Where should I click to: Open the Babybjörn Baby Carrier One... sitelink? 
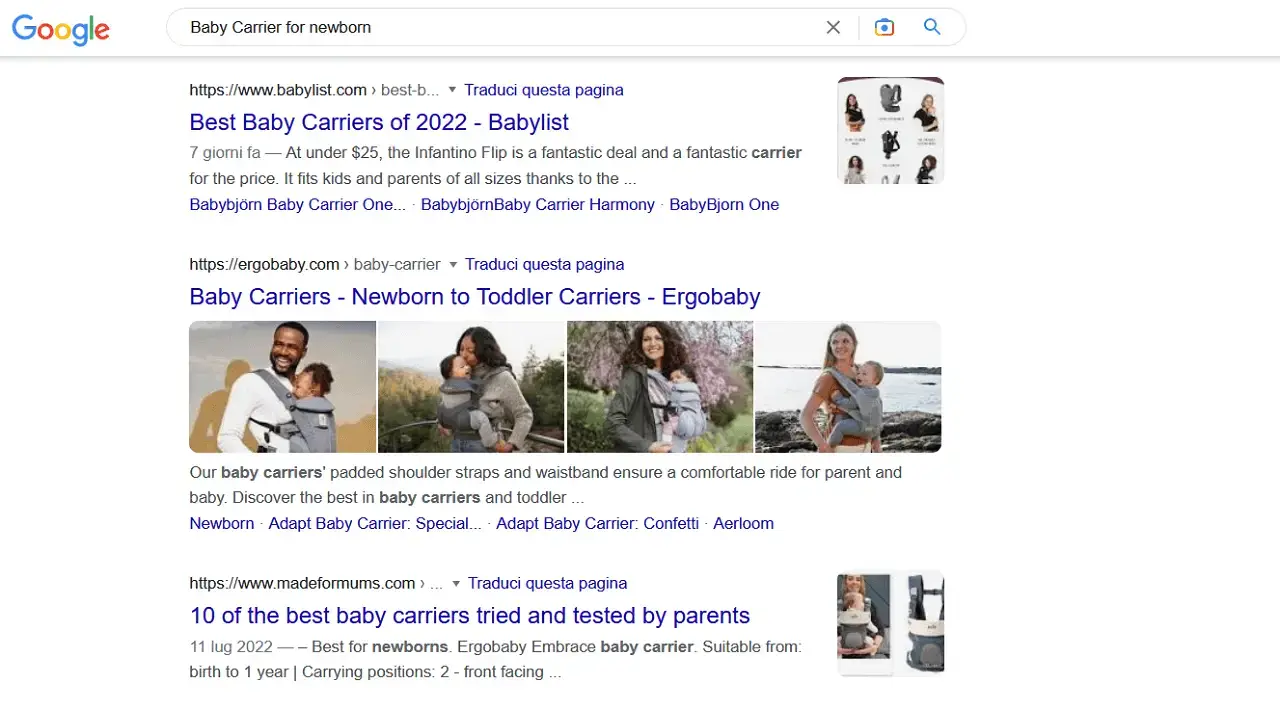tap(298, 205)
